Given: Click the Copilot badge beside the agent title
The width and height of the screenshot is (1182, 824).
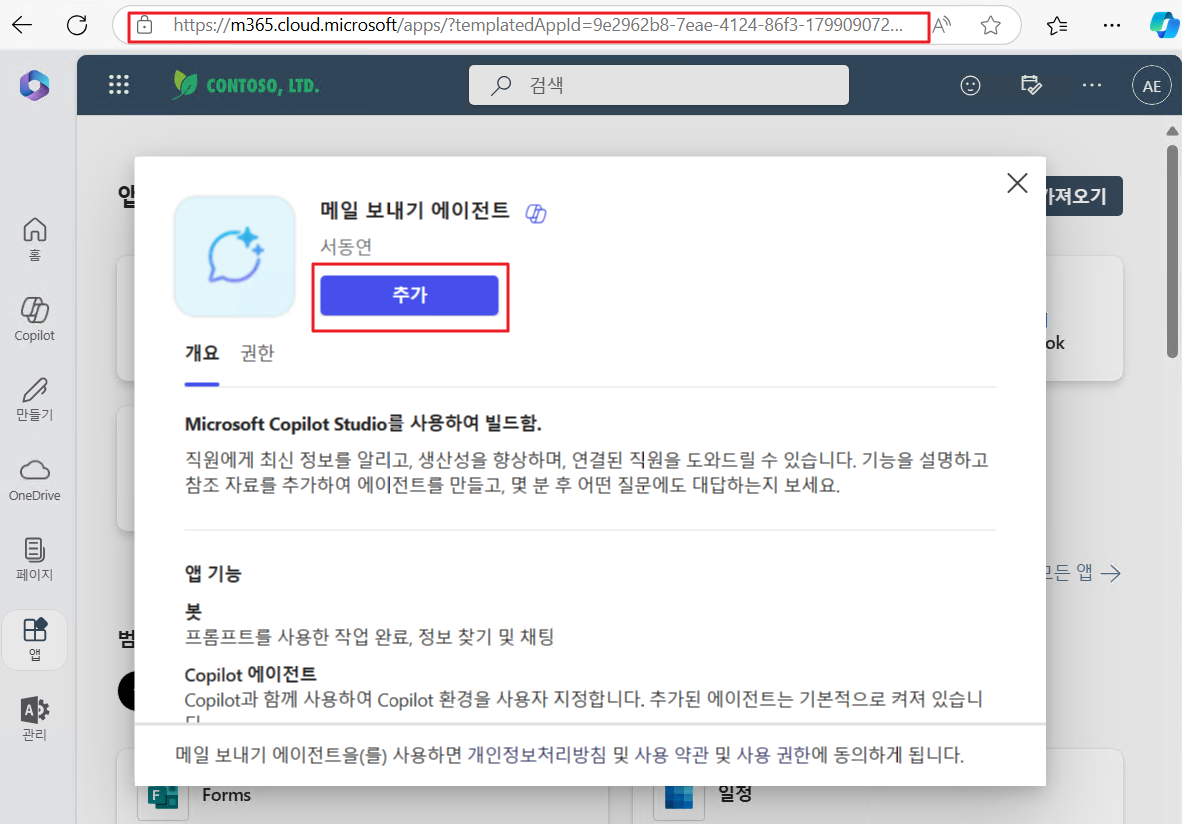Looking at the screenshot, I should coord(536,213).
